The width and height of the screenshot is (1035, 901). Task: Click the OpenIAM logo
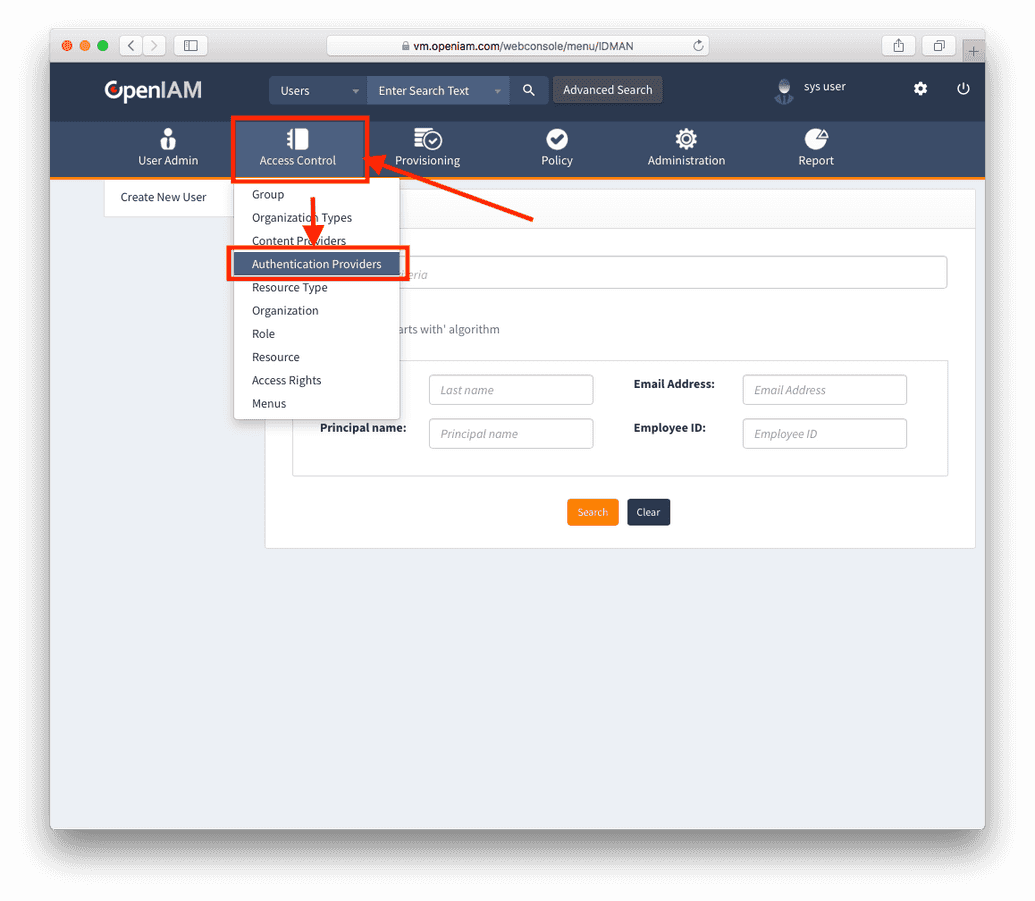(x=152, y=90)
